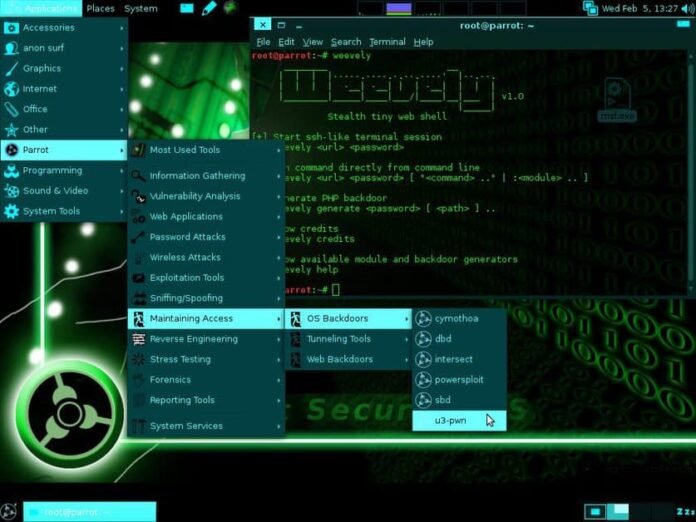Open the terminal View menu
This screenshot has width=696, height=522.
point(312,42)
